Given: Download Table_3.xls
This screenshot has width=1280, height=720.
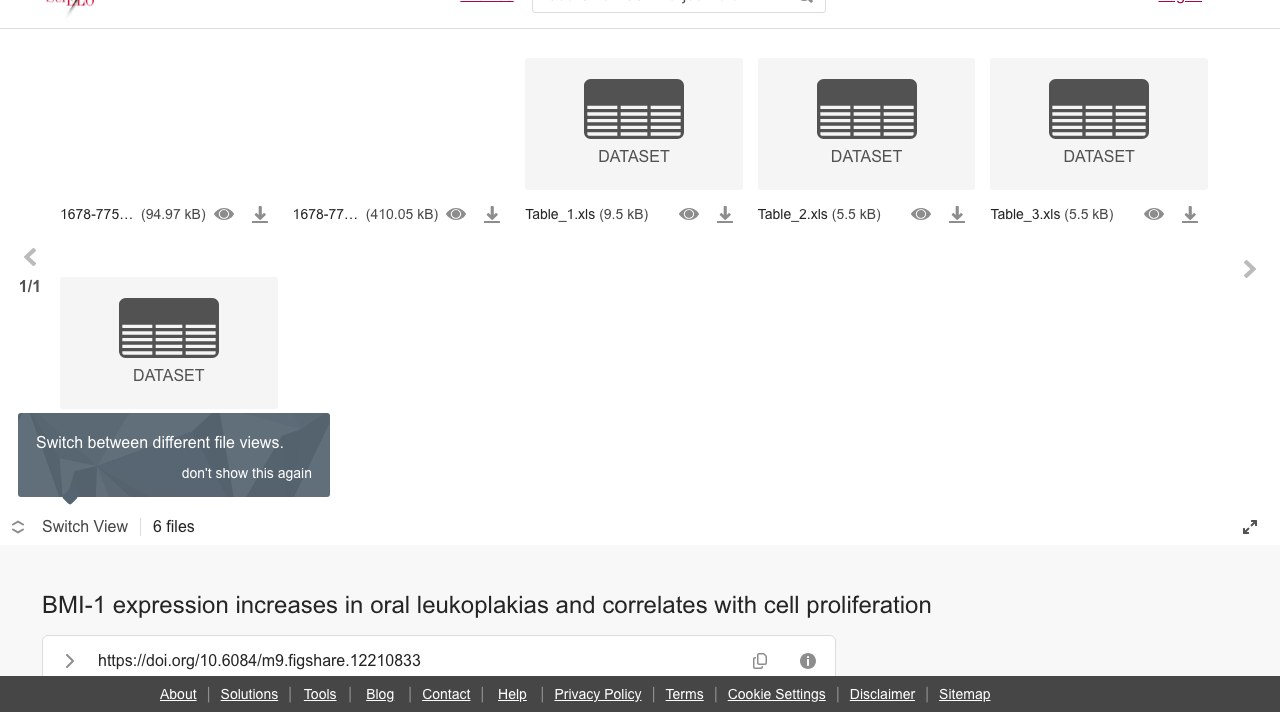Looking at the screenshot, I should click(1190, 214).
